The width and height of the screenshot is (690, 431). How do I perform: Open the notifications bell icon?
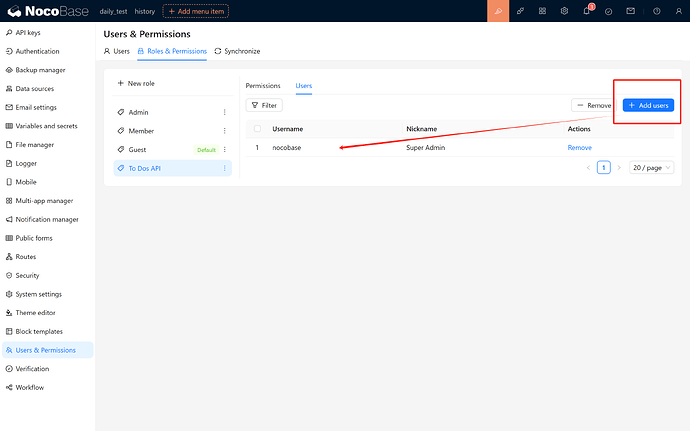point(587,11)
